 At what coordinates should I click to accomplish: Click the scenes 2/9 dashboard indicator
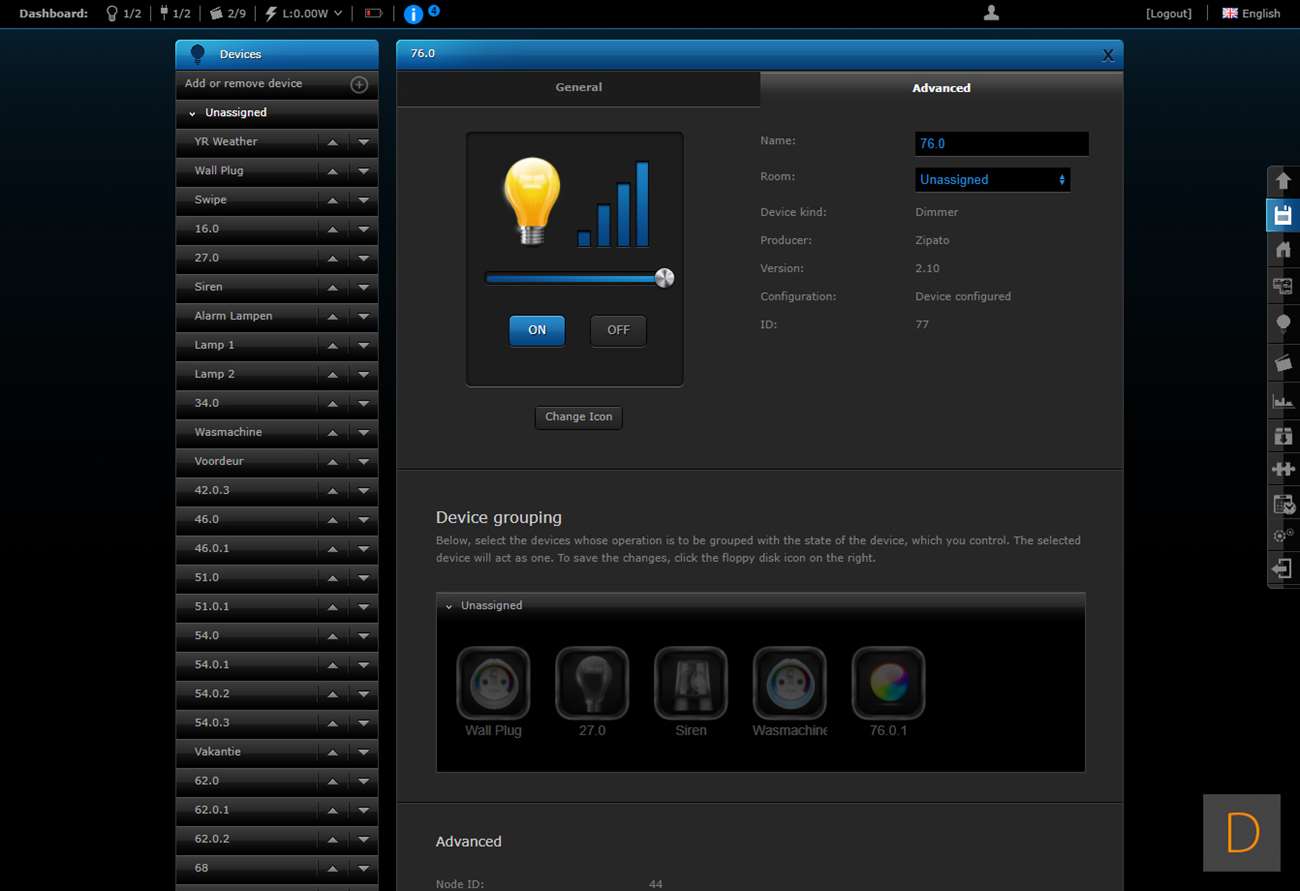[x=227, y=14]
